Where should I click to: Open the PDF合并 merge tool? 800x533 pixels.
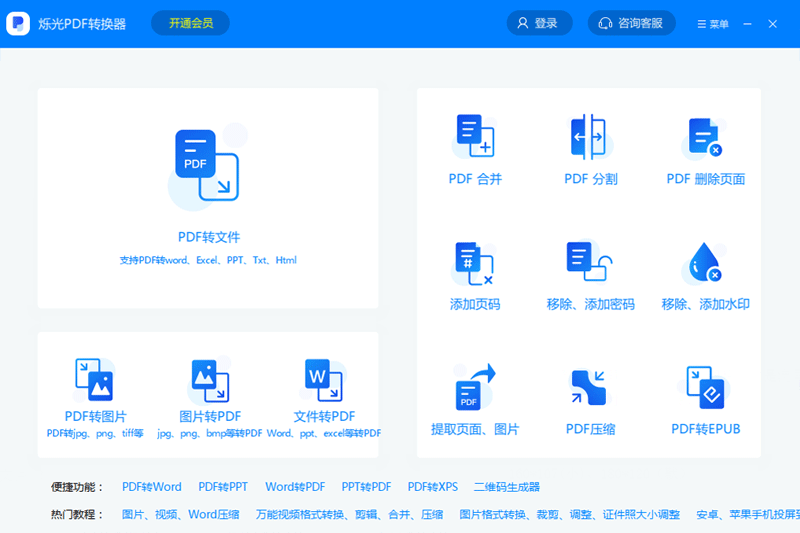click(x=475, y=137)
